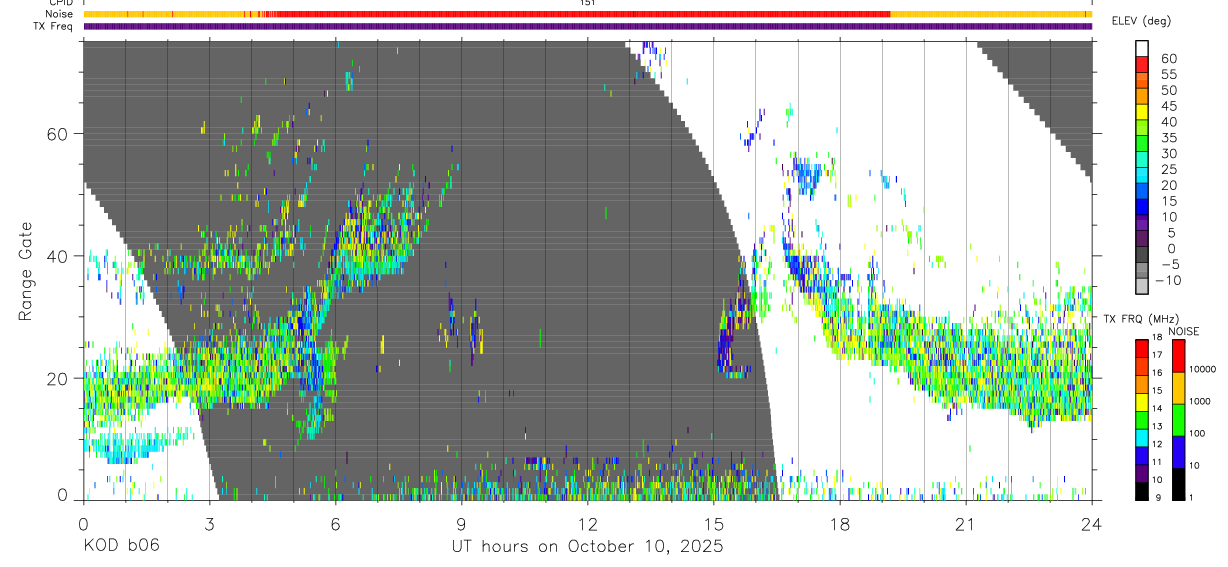Click the red-and-orange Noise strip above the plot

pyautogui.click(x=588, y=14)
